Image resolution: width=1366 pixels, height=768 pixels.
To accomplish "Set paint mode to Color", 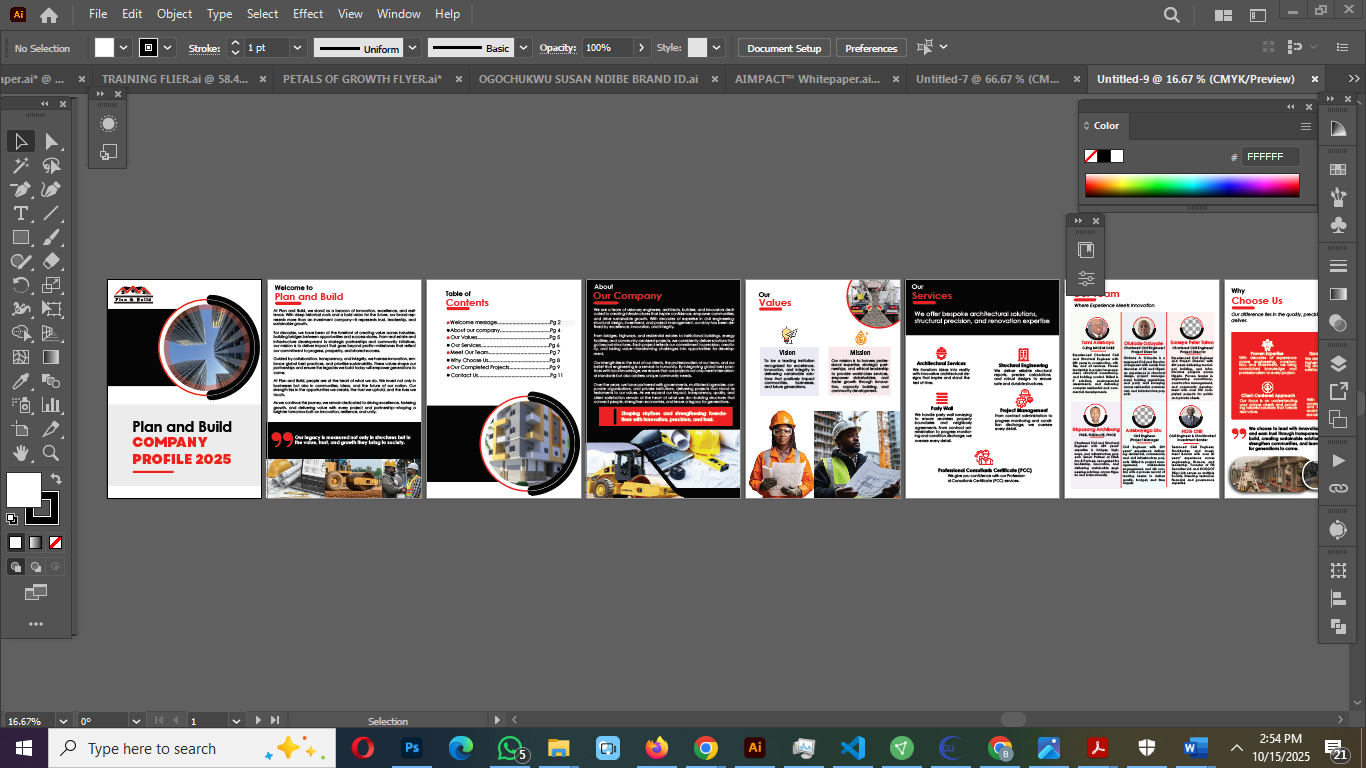I will tap(15, 542).
